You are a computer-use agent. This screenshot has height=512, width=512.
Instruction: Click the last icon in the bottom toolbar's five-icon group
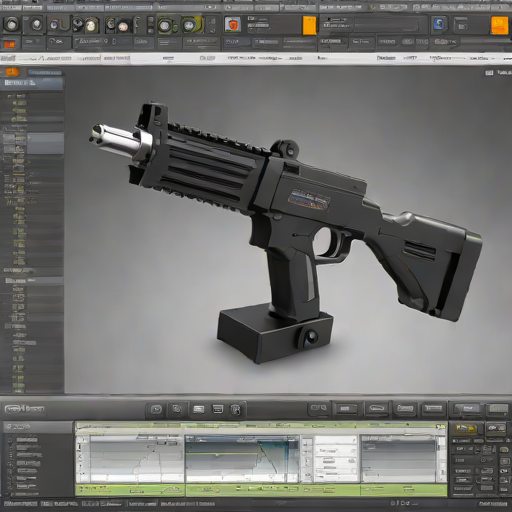coord(236,409)
